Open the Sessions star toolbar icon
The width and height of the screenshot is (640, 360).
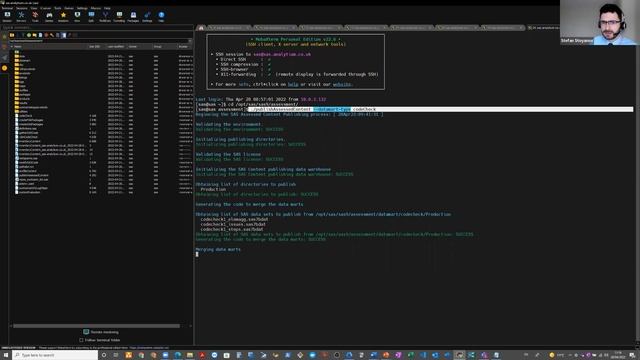(63, 16)
